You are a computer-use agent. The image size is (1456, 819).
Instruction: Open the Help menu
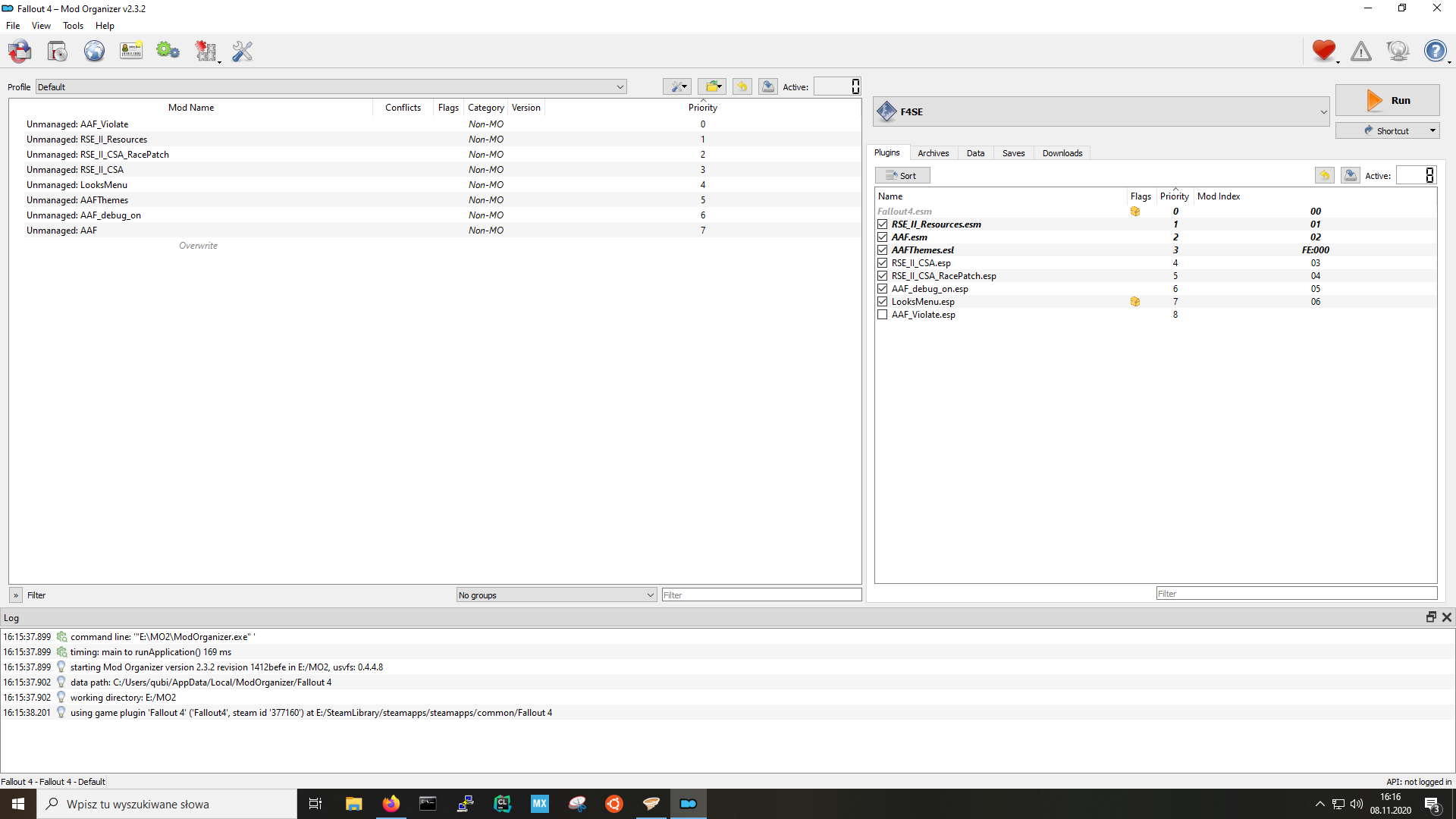[105, 26]
